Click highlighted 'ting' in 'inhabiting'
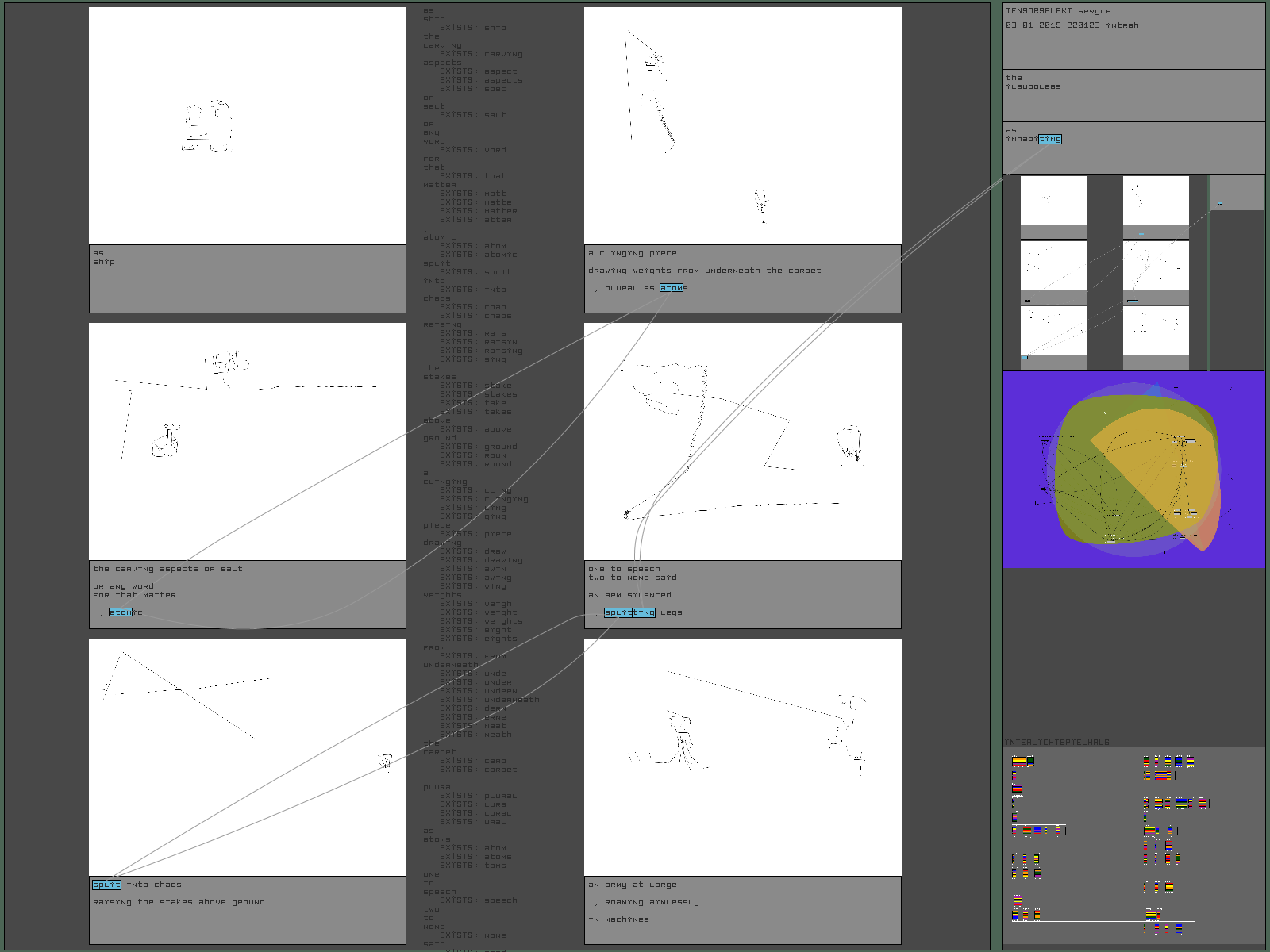The height and width of the screenshot is (952, 1270). tap(1049, 139)
